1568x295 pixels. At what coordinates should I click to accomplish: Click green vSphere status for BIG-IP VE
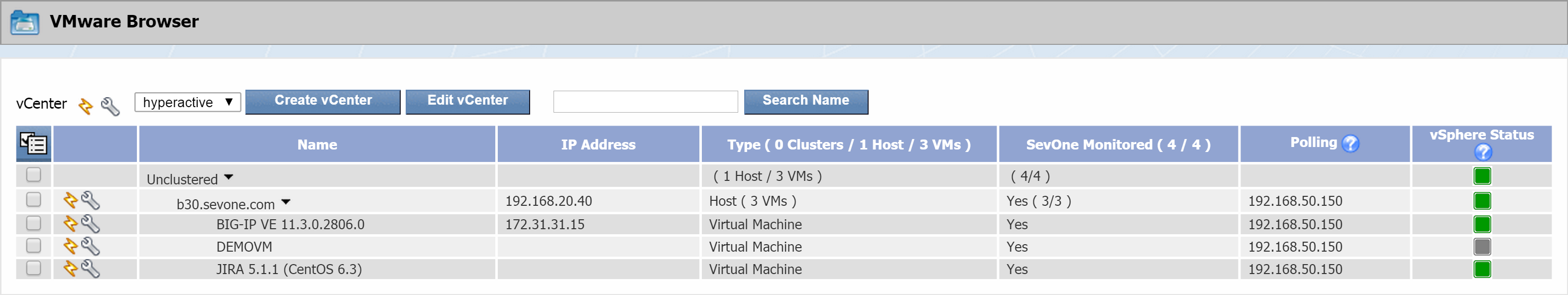1482,224
